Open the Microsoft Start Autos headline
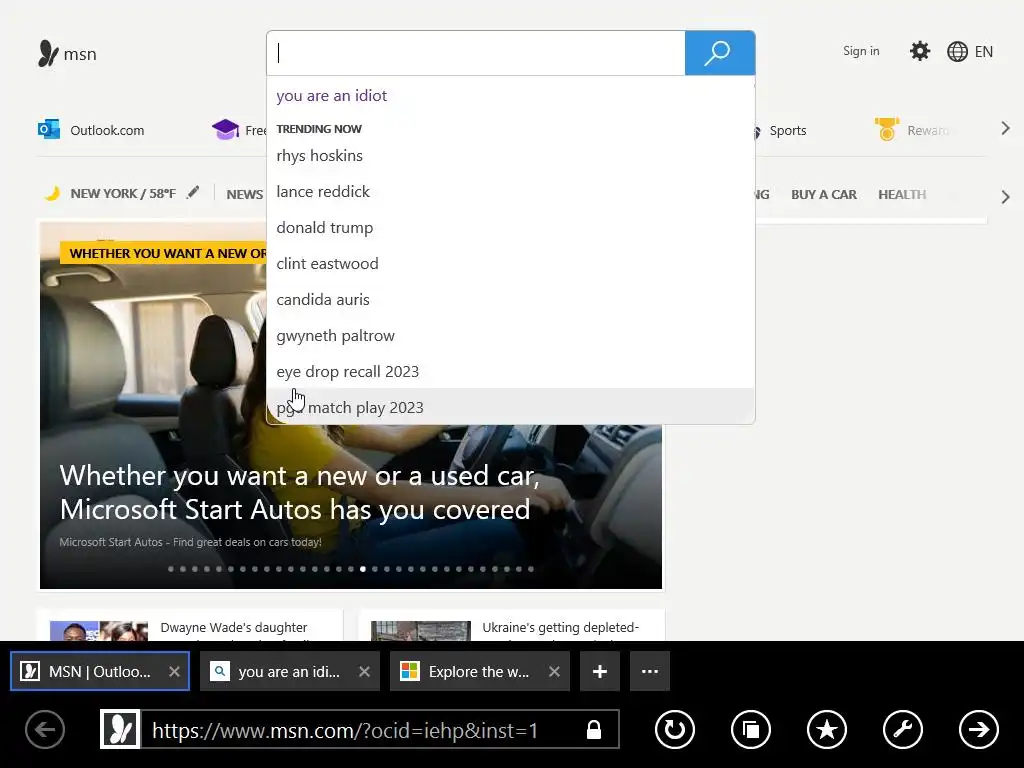Screen dimensions: 1024x768 click(299, 492)
